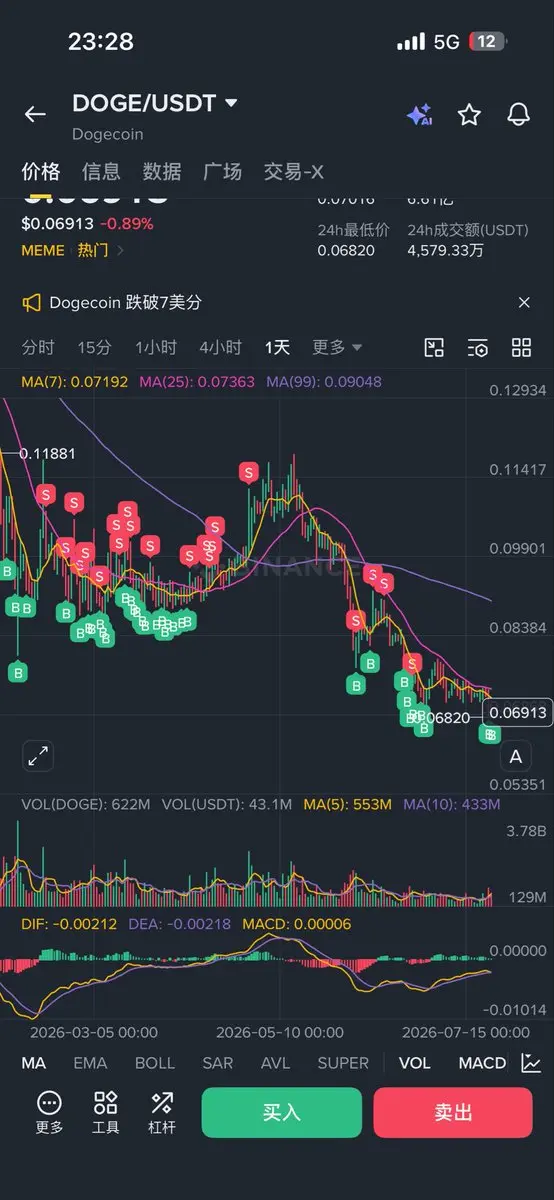Viewport: 554px width, 1200px height.
Task: Tap the megaphone announcement icon
Action: click(32, 302)
